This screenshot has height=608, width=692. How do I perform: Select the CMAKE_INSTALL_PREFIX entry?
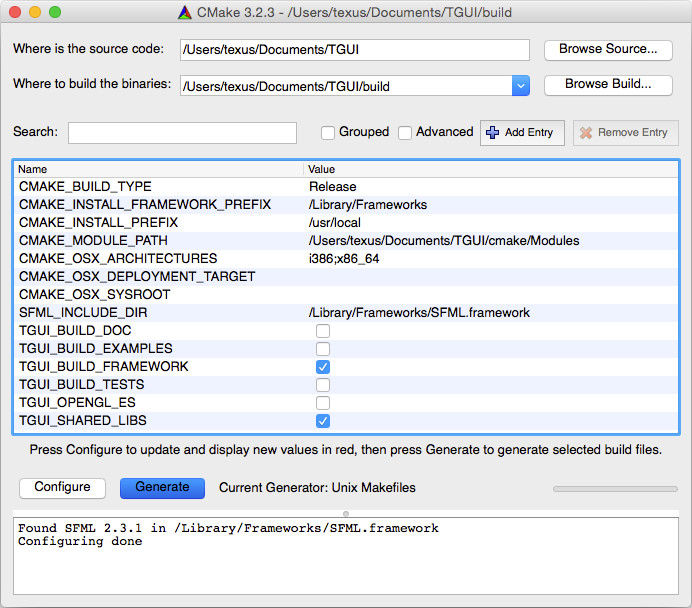tap(98, 223)
